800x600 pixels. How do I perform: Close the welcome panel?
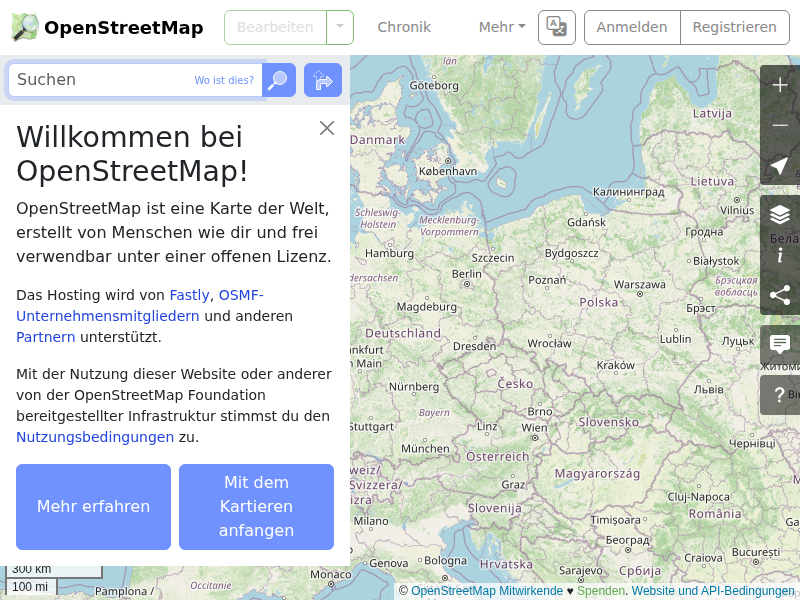click(327, 128)
